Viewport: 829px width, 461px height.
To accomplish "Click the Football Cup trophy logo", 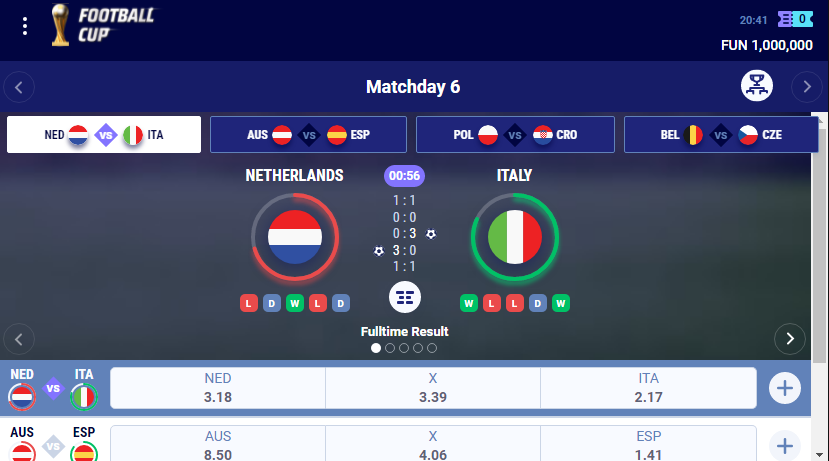I will coord(60,25).
